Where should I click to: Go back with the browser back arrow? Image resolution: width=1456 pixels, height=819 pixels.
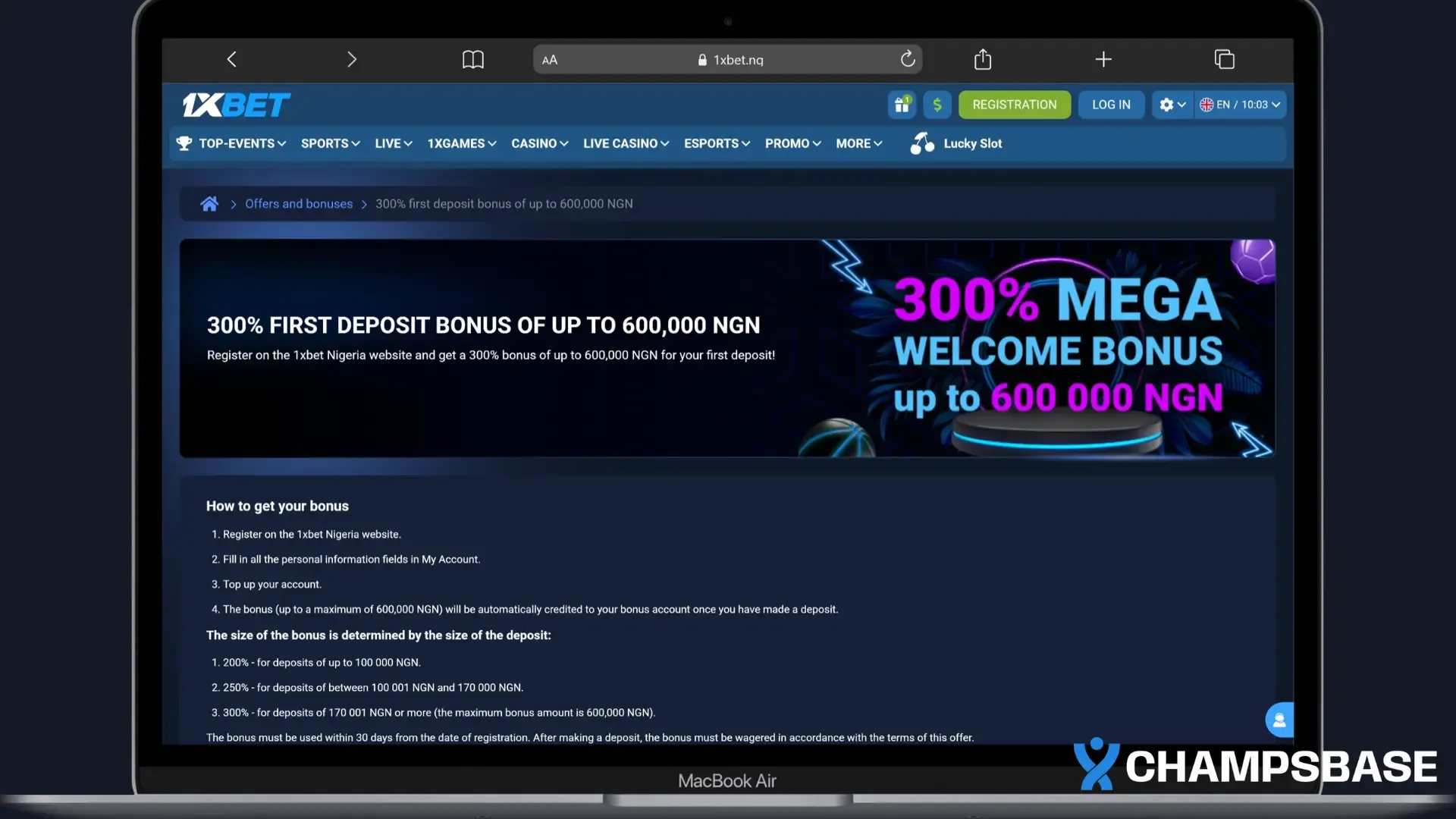click(232, 59)
